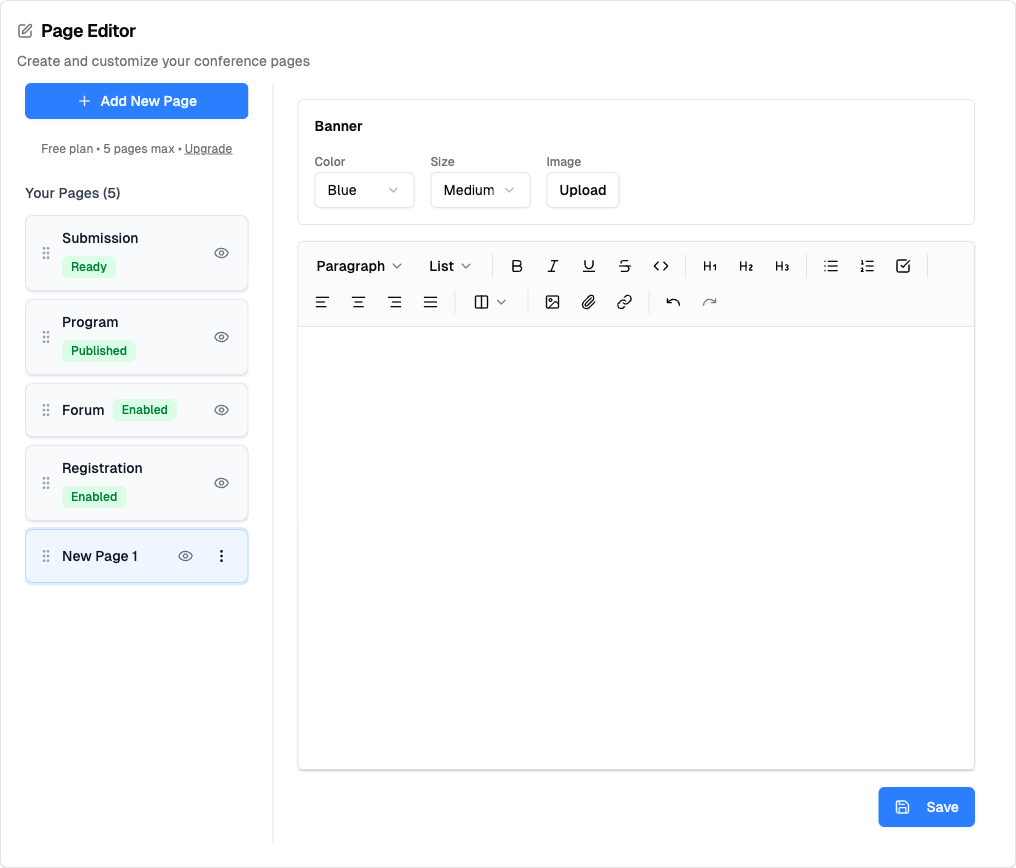1016x868 pixels.
Task: Open the banner Color dropdown
Action: pos(364,190)
